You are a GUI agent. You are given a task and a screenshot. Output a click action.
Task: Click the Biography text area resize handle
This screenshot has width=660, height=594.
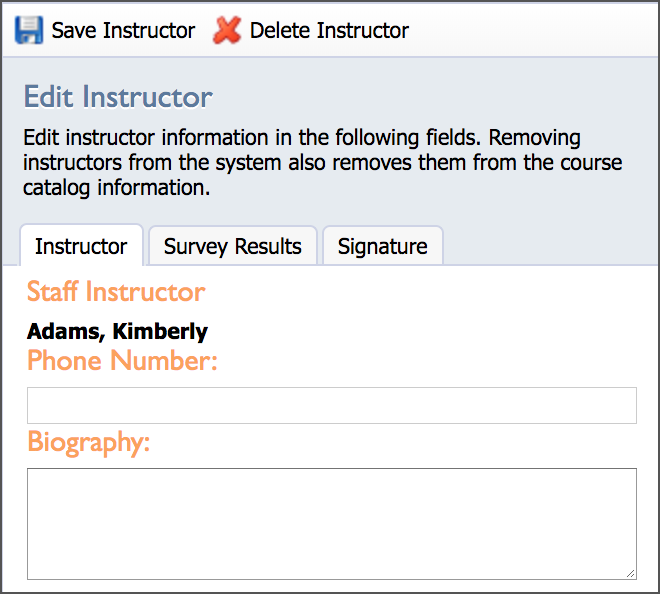pos(630,573)
